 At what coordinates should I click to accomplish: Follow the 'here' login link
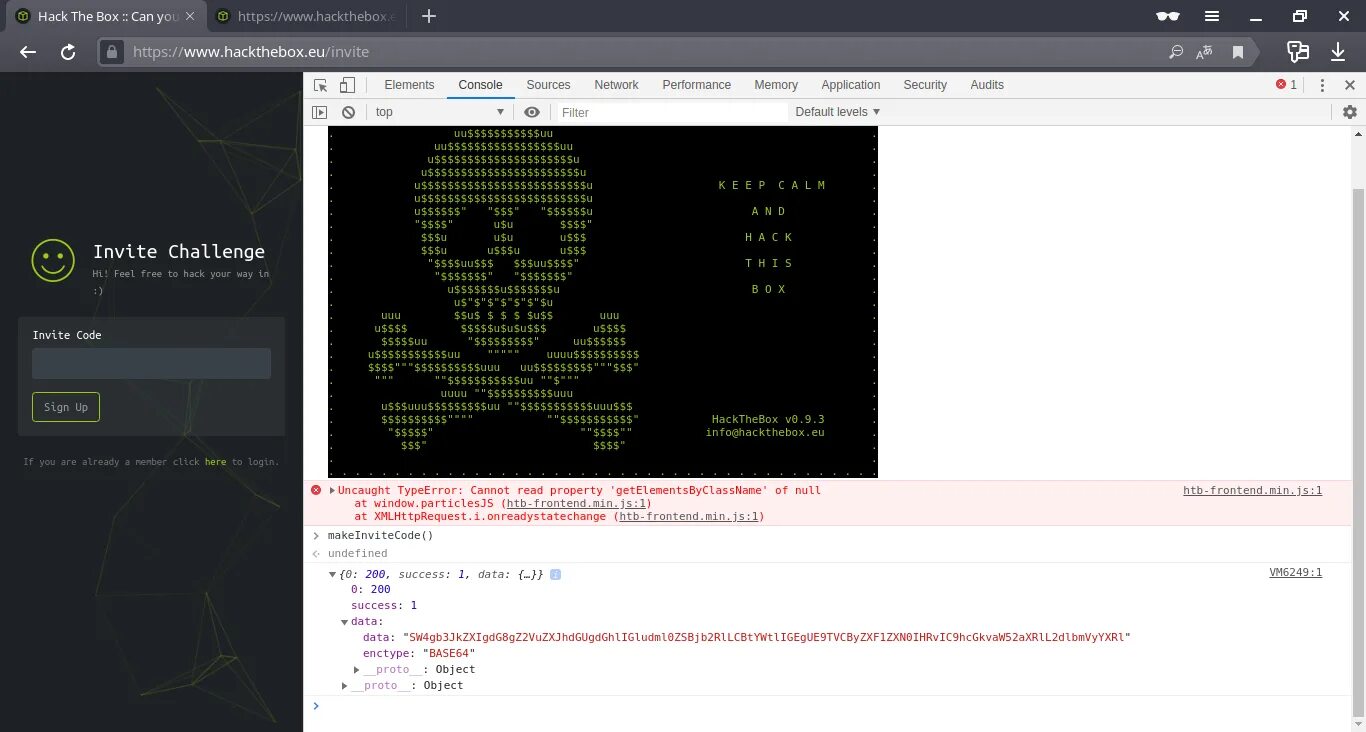[x=215, y=462]
